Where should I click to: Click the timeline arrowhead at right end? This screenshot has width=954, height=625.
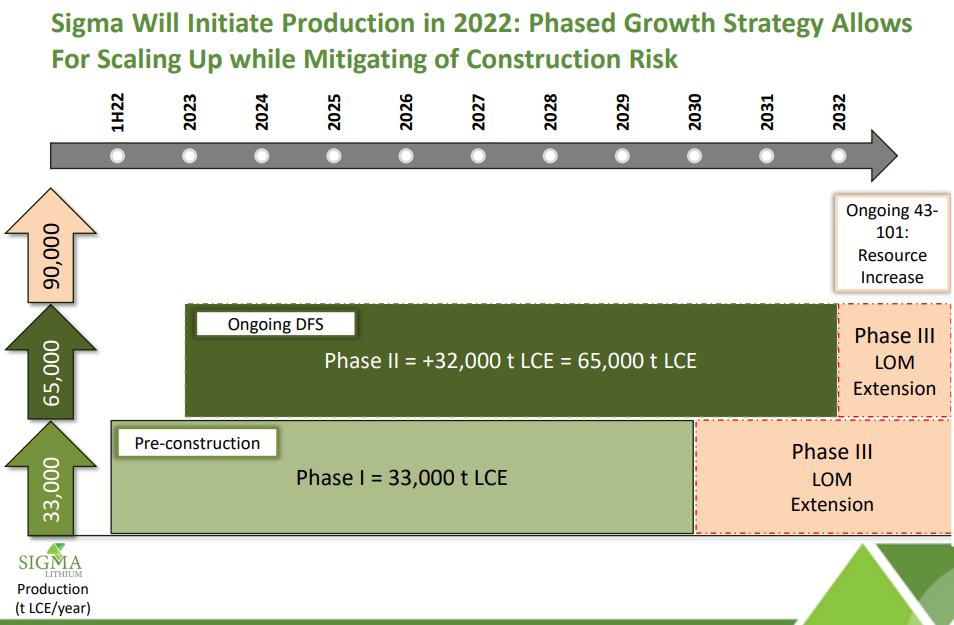click(x=884, y=156)
